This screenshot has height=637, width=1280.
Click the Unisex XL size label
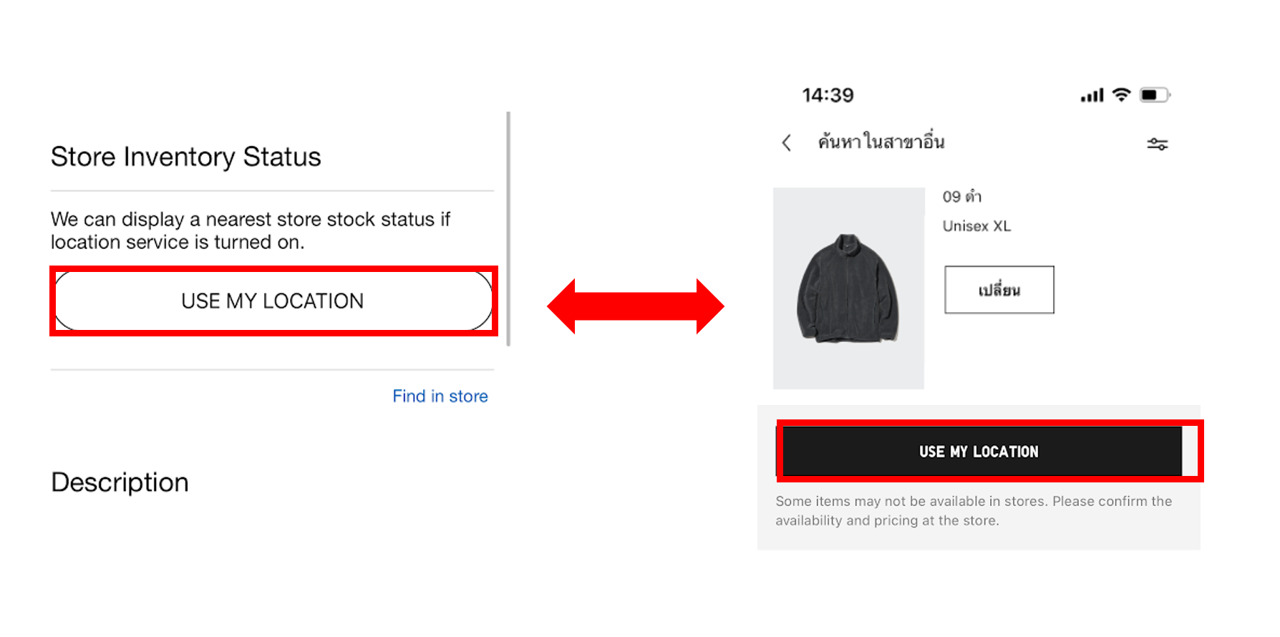click(977, 226)
